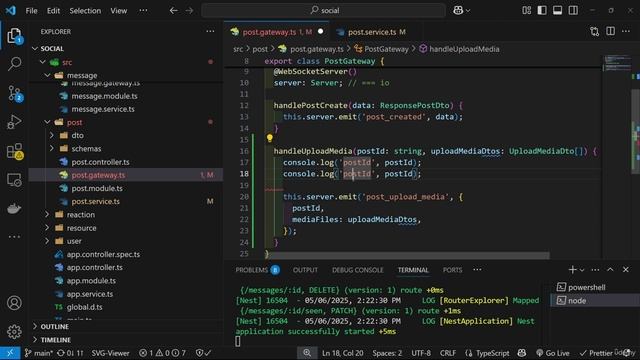Open Copilot status icon in status bar

(x=522, y=353)
